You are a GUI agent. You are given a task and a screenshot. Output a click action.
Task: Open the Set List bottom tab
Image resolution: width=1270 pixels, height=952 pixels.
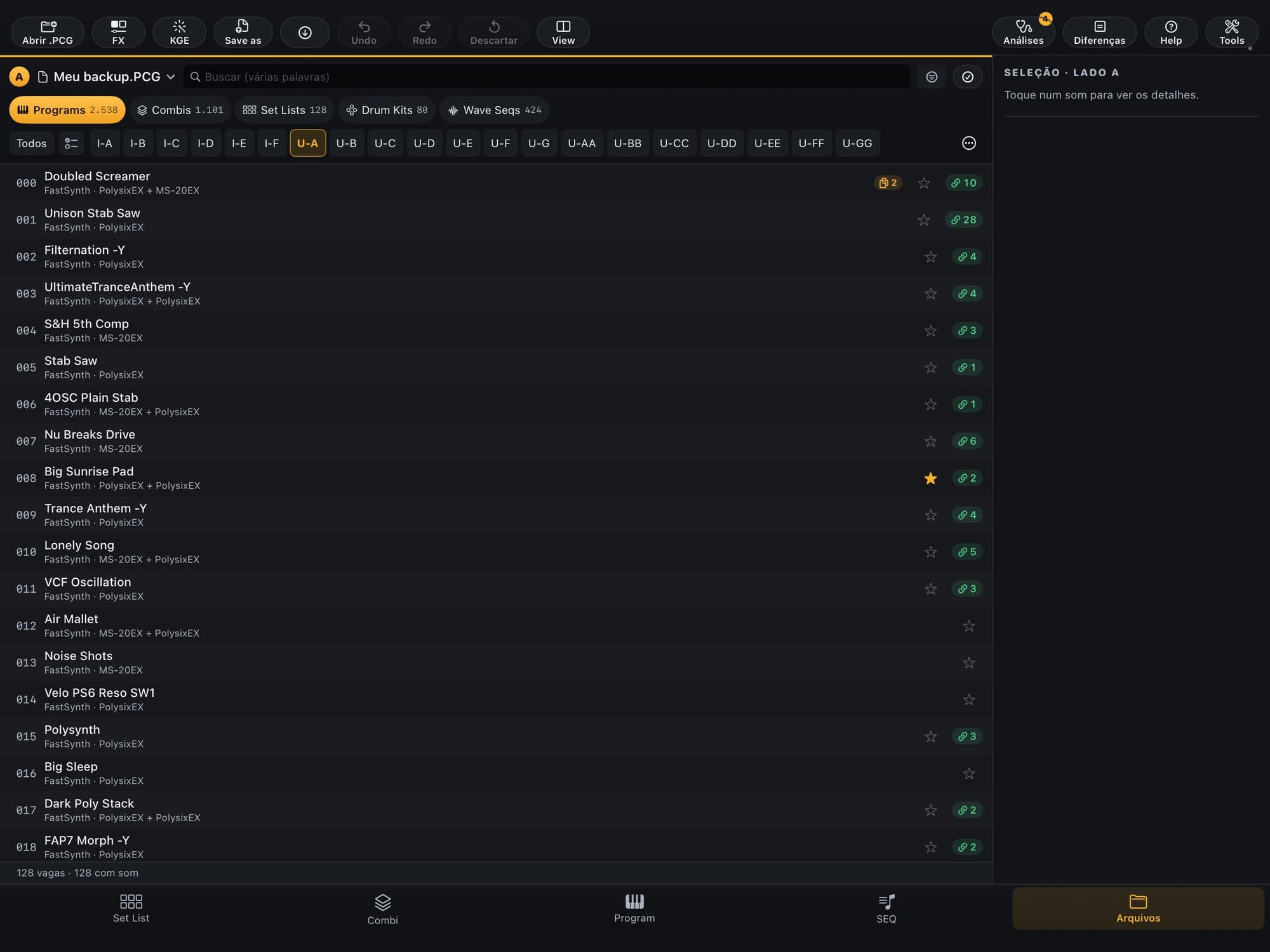[131, 909]
